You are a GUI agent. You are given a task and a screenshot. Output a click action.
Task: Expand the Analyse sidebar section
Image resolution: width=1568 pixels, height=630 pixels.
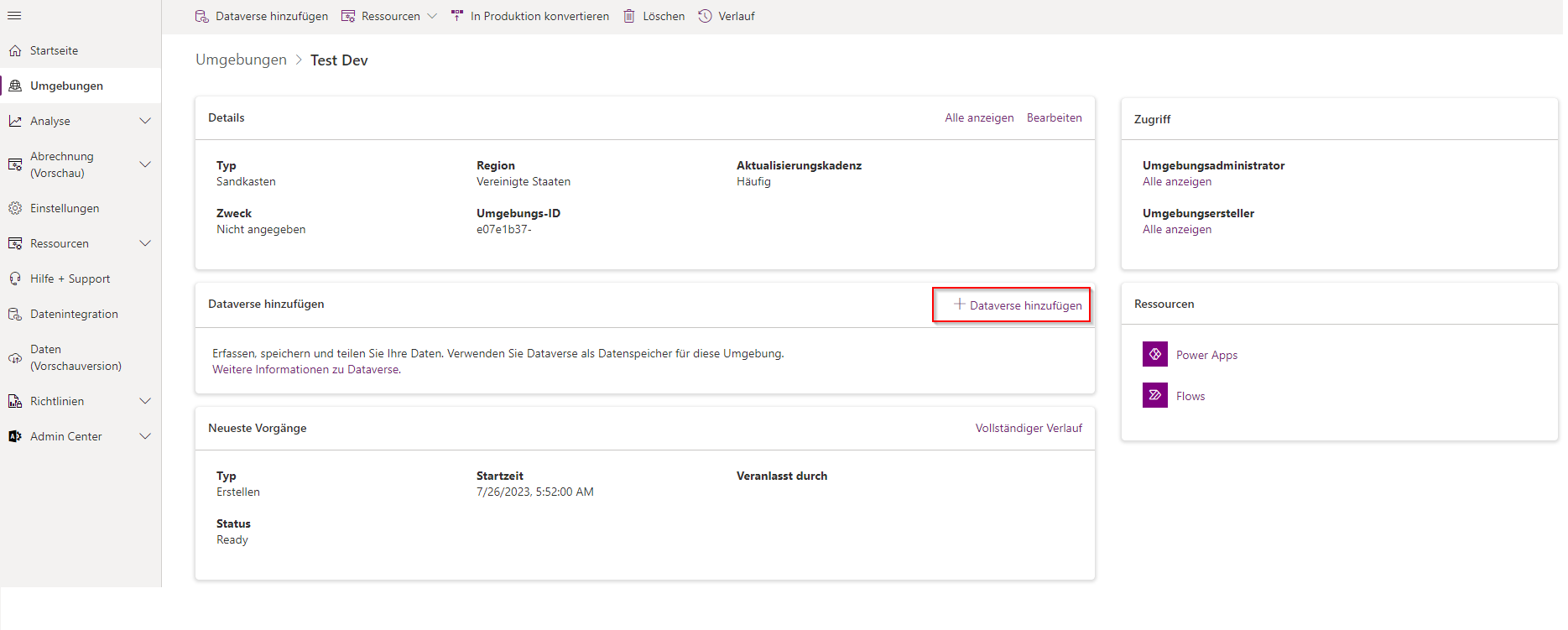pyautogui.click(x=145, y=121)
